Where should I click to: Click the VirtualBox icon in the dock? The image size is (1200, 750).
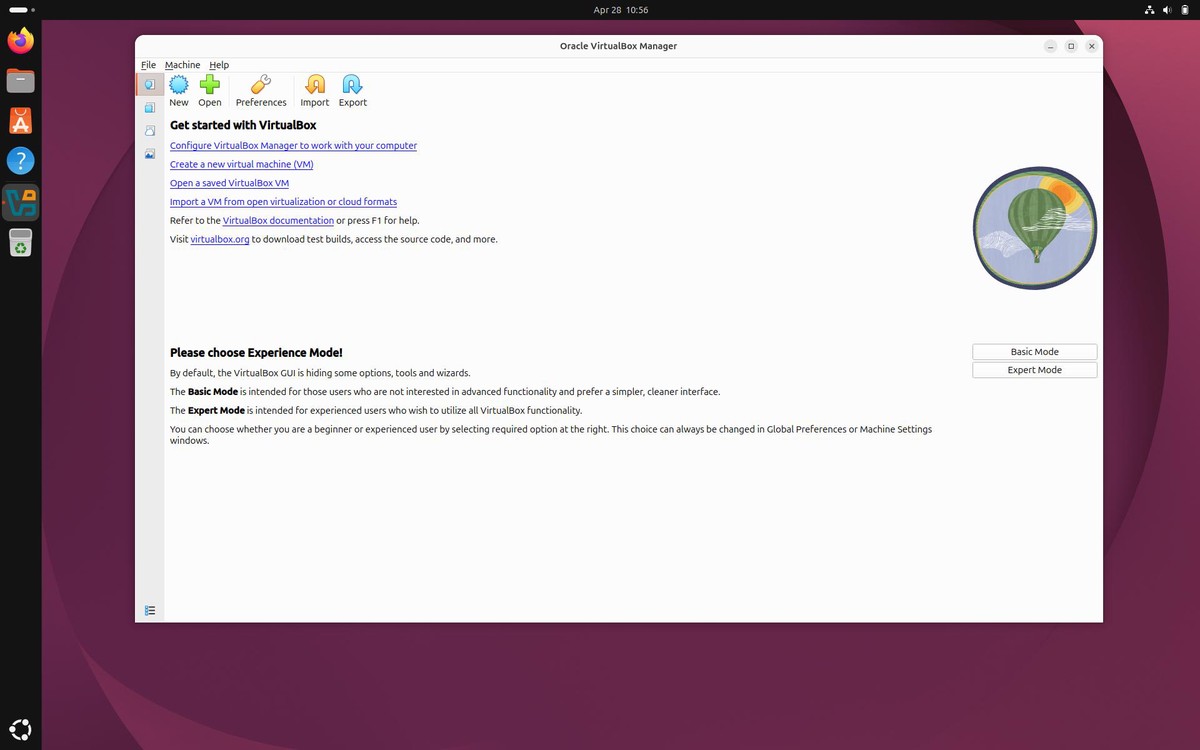[x=21, y=202]
